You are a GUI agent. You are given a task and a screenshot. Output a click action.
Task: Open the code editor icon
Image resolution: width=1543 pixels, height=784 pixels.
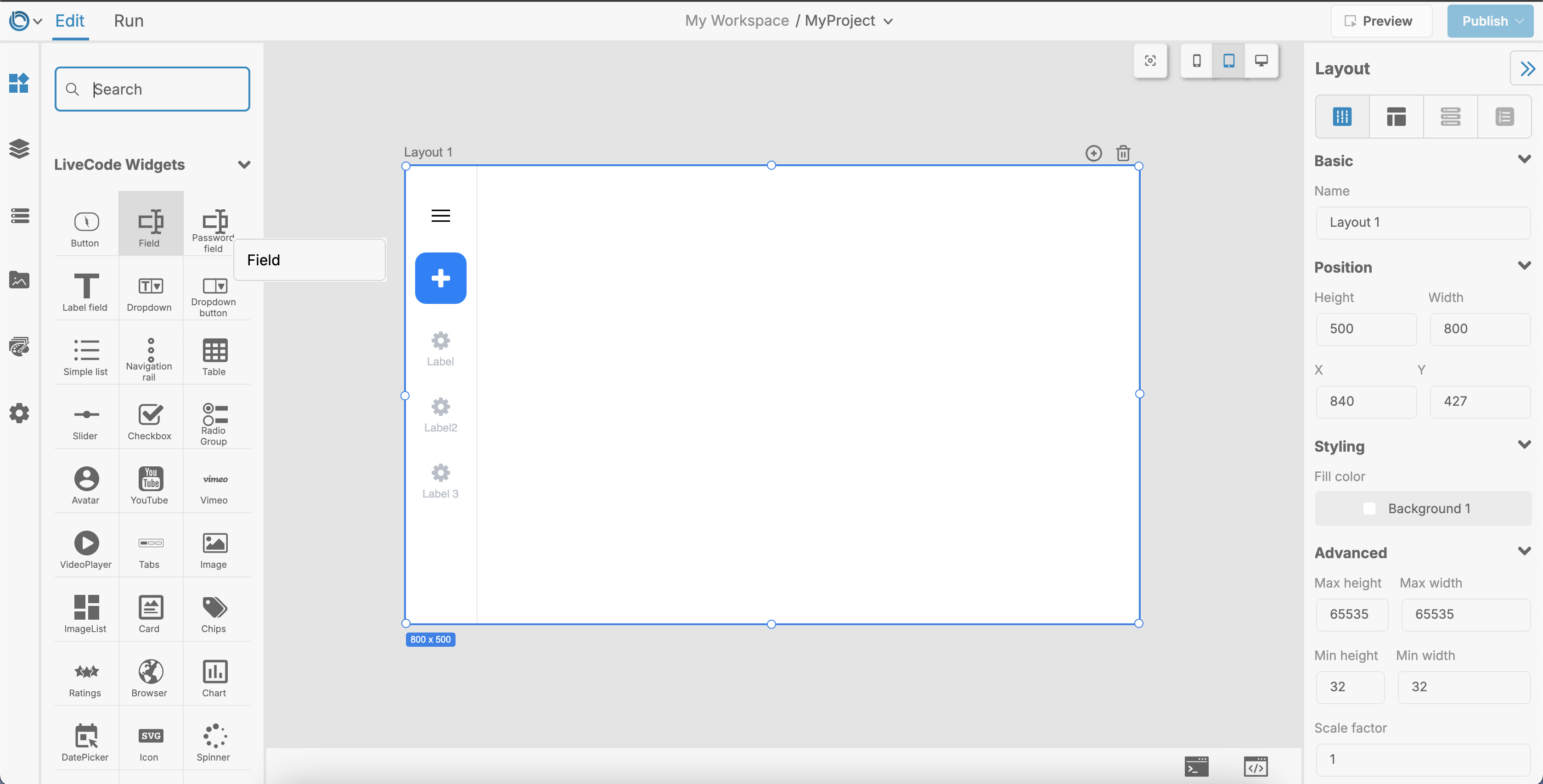tap(1256, 766)
